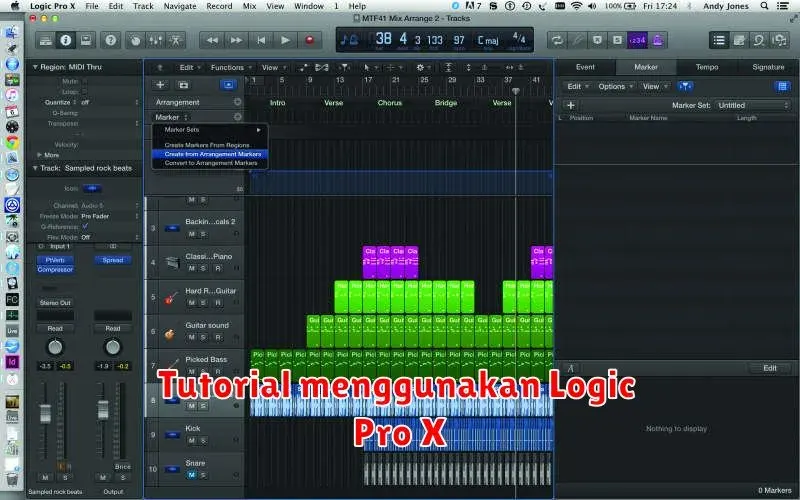Open the Freeze Mode Pre Fader dropdown
The image size is (800, 500).
click(x=110, y=216)
